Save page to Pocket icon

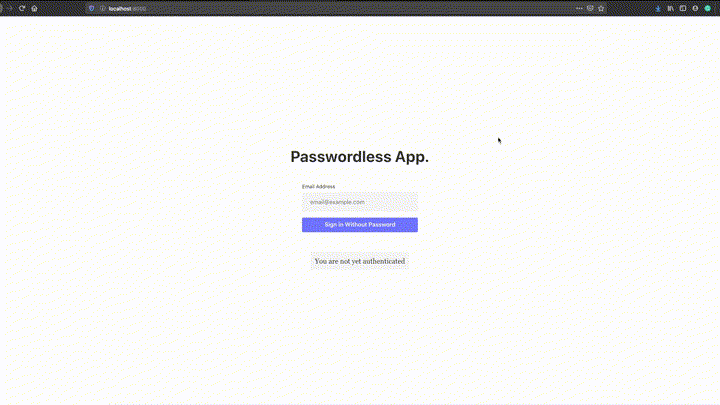click(590, 8)
